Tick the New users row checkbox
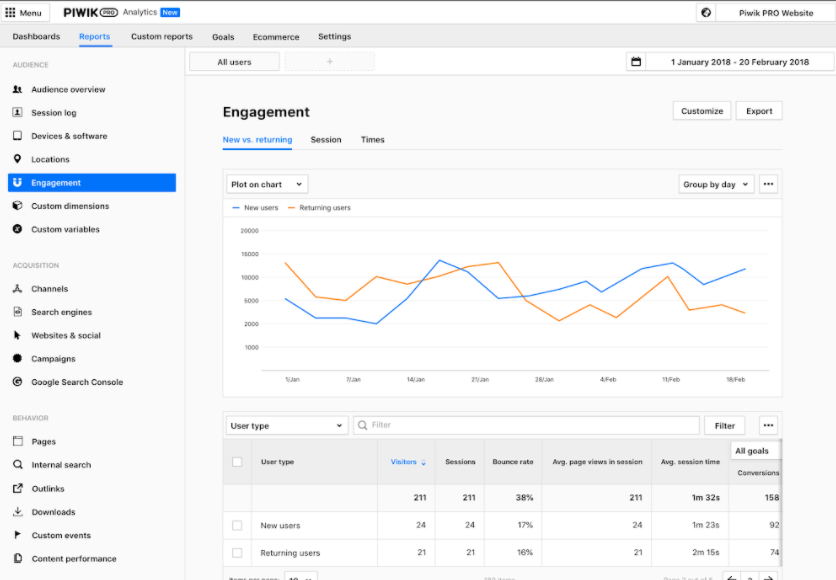 (x=237, y=525)
